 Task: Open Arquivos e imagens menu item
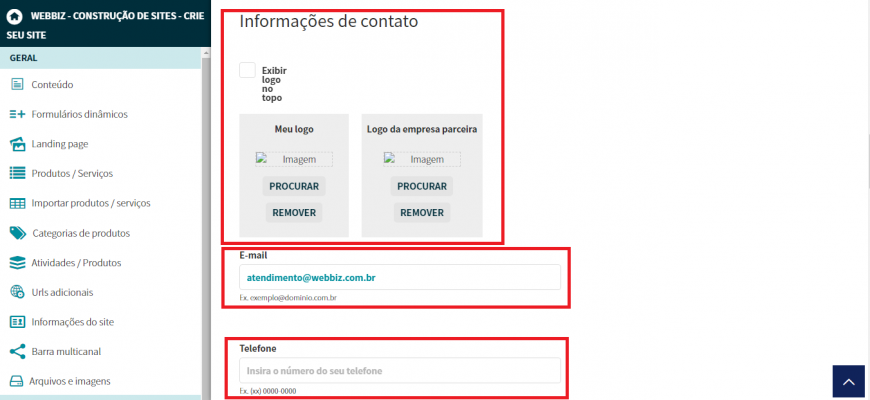(70, 381)
